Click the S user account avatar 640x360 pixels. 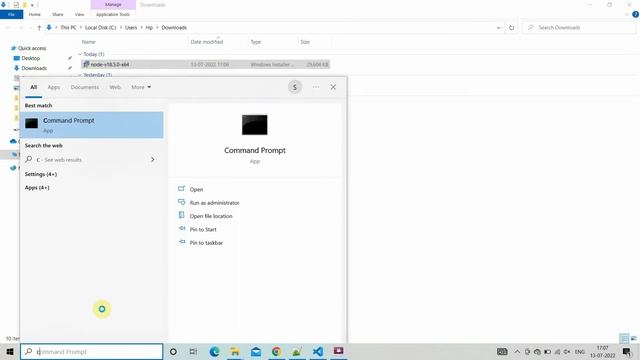(x=295, y=87)
